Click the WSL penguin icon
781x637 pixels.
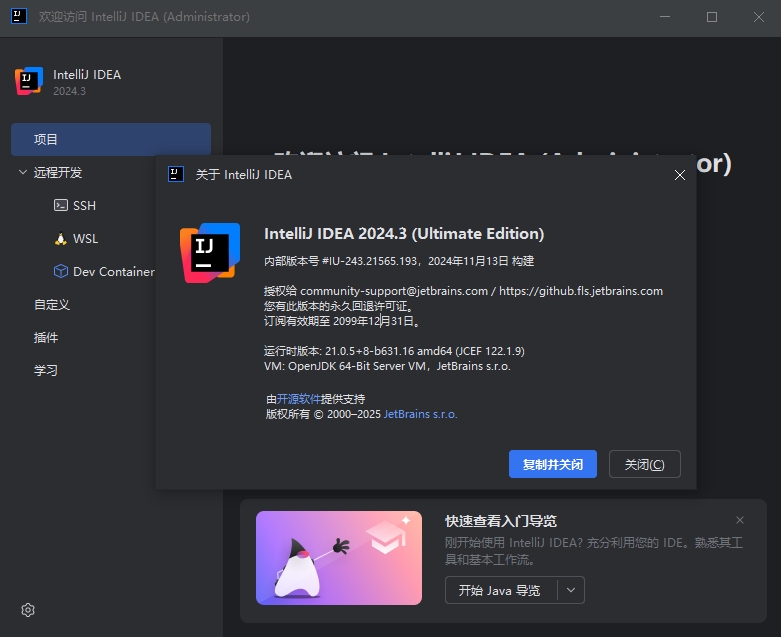point(61,239)
